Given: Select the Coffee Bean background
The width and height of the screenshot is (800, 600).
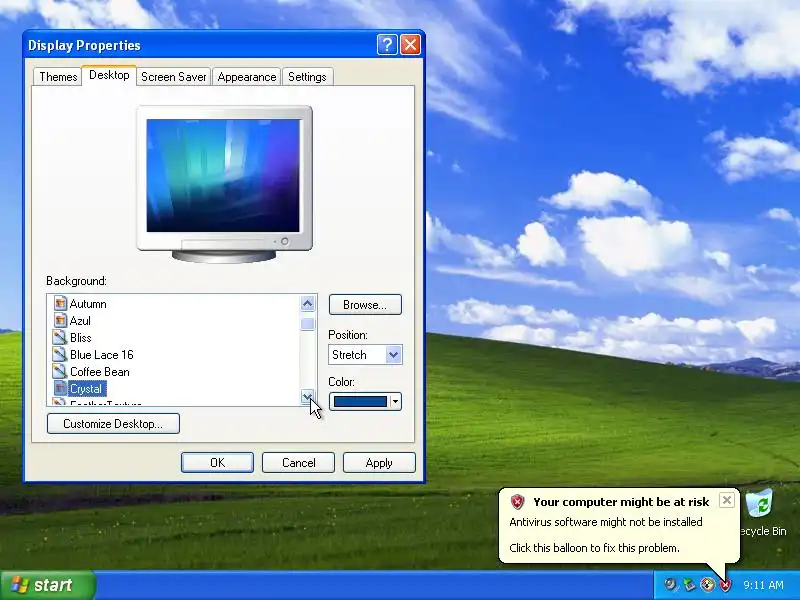Looking at the screenshot, I should 99,371.
